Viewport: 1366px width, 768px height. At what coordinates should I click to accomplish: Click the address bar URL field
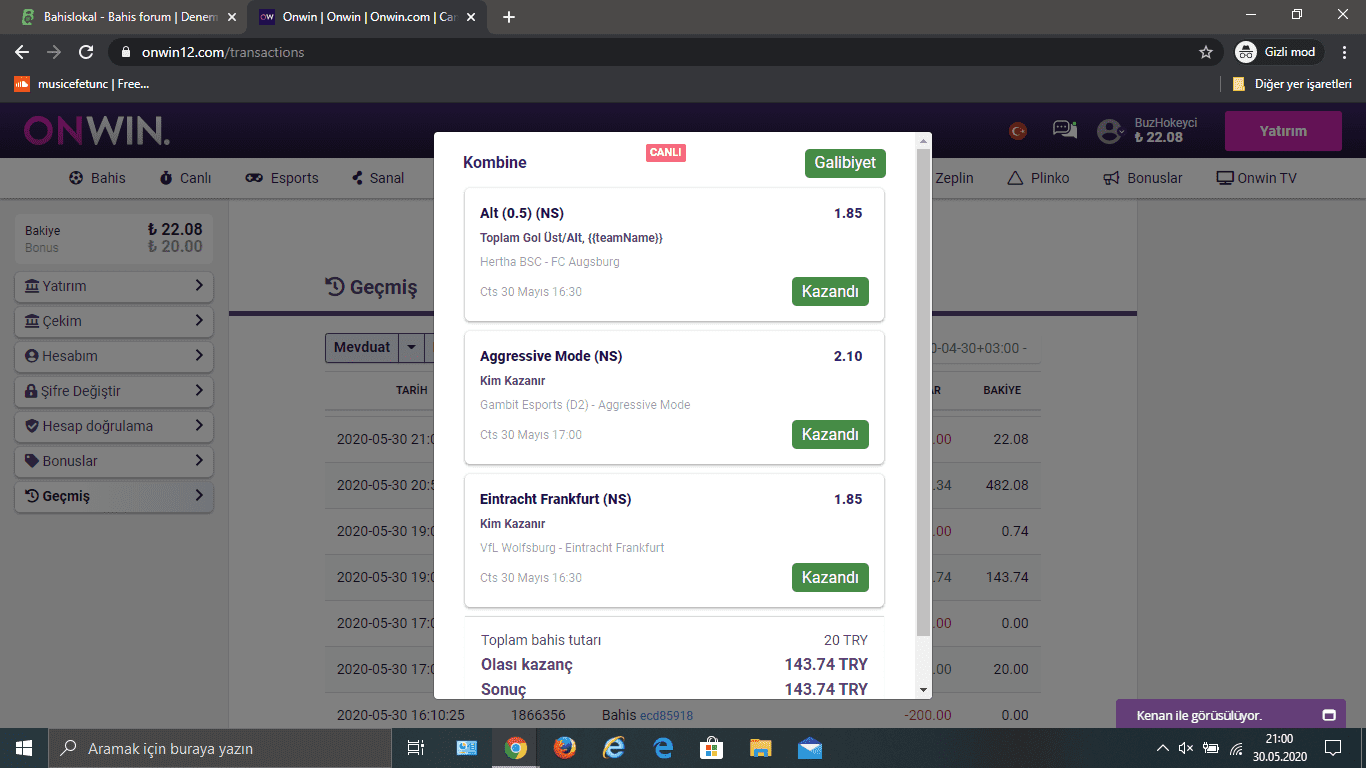point(660,52)
